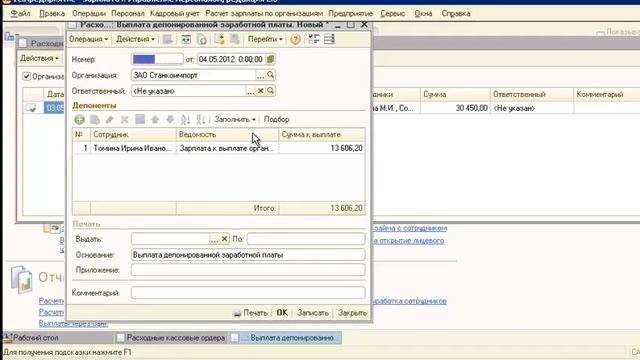
Task: Clear the Ответственный field with X
Action: [x=260, y=91]
